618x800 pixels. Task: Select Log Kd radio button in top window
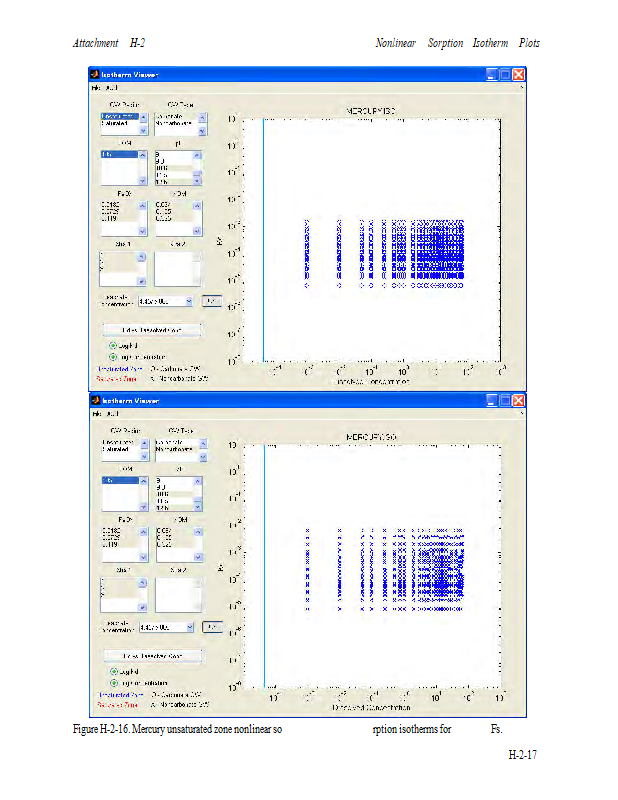click(x=113, y=345)
